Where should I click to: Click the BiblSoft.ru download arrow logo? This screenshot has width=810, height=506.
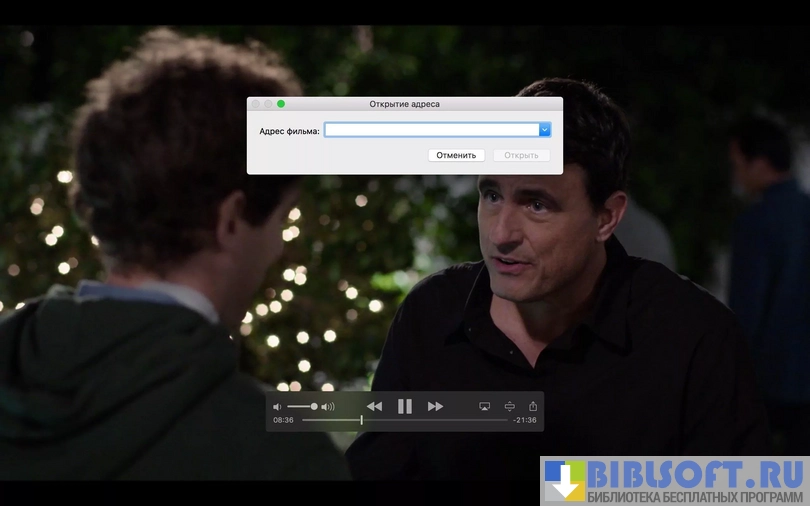[565, 481]
